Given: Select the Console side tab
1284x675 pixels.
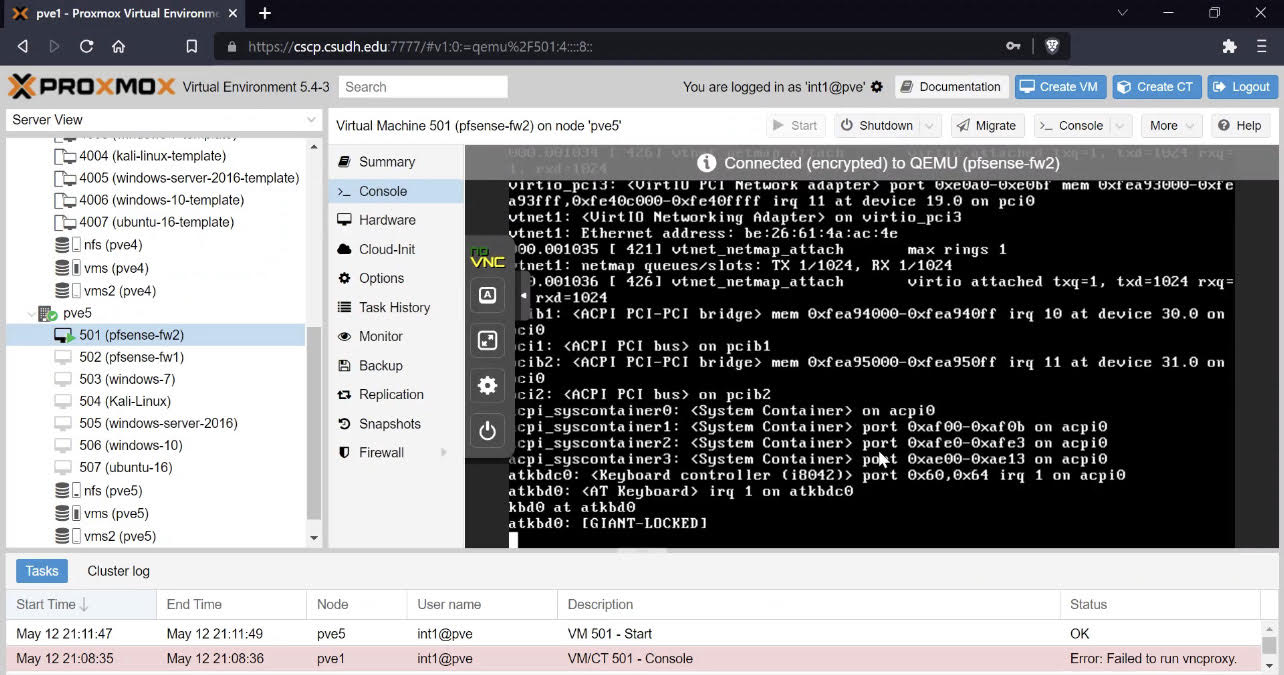Looking at the screenshot, I should point(396,191).
